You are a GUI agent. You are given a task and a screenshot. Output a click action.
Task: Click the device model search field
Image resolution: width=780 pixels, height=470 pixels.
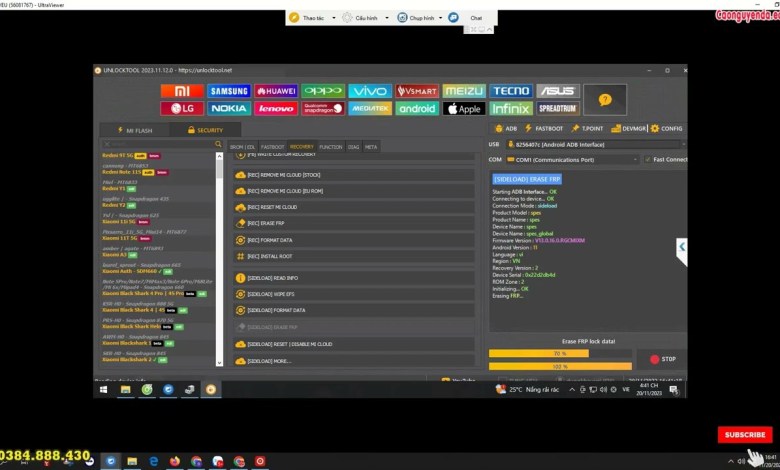click(x=157, y=144)
